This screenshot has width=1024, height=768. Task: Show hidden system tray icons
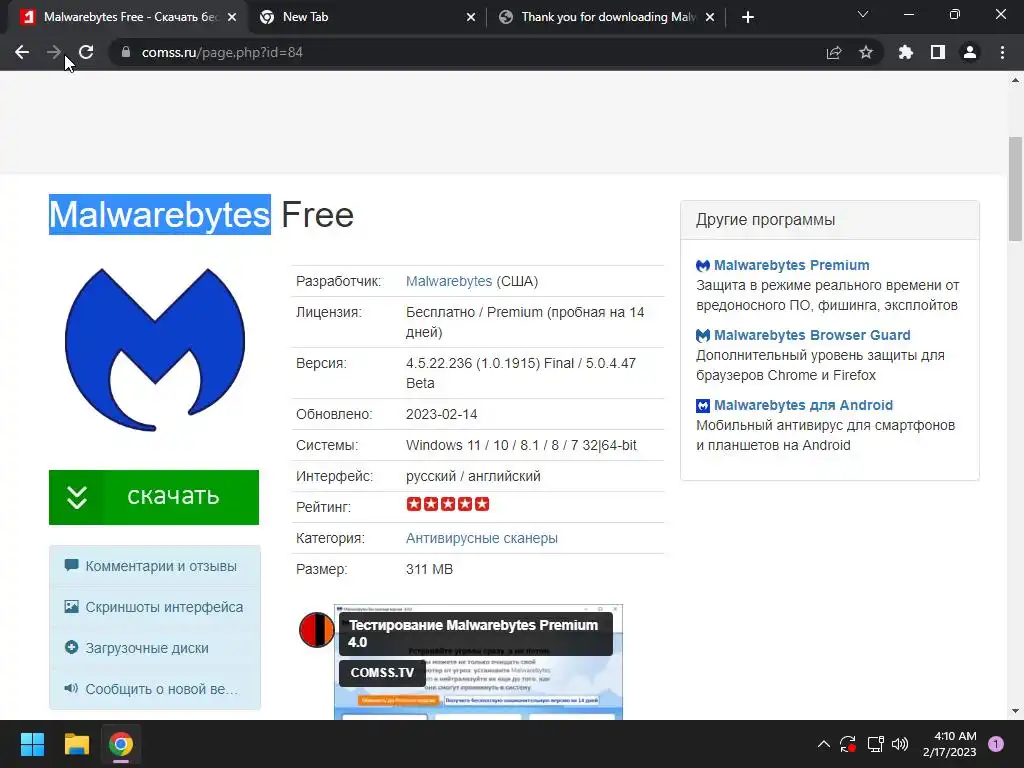[824, 744]
